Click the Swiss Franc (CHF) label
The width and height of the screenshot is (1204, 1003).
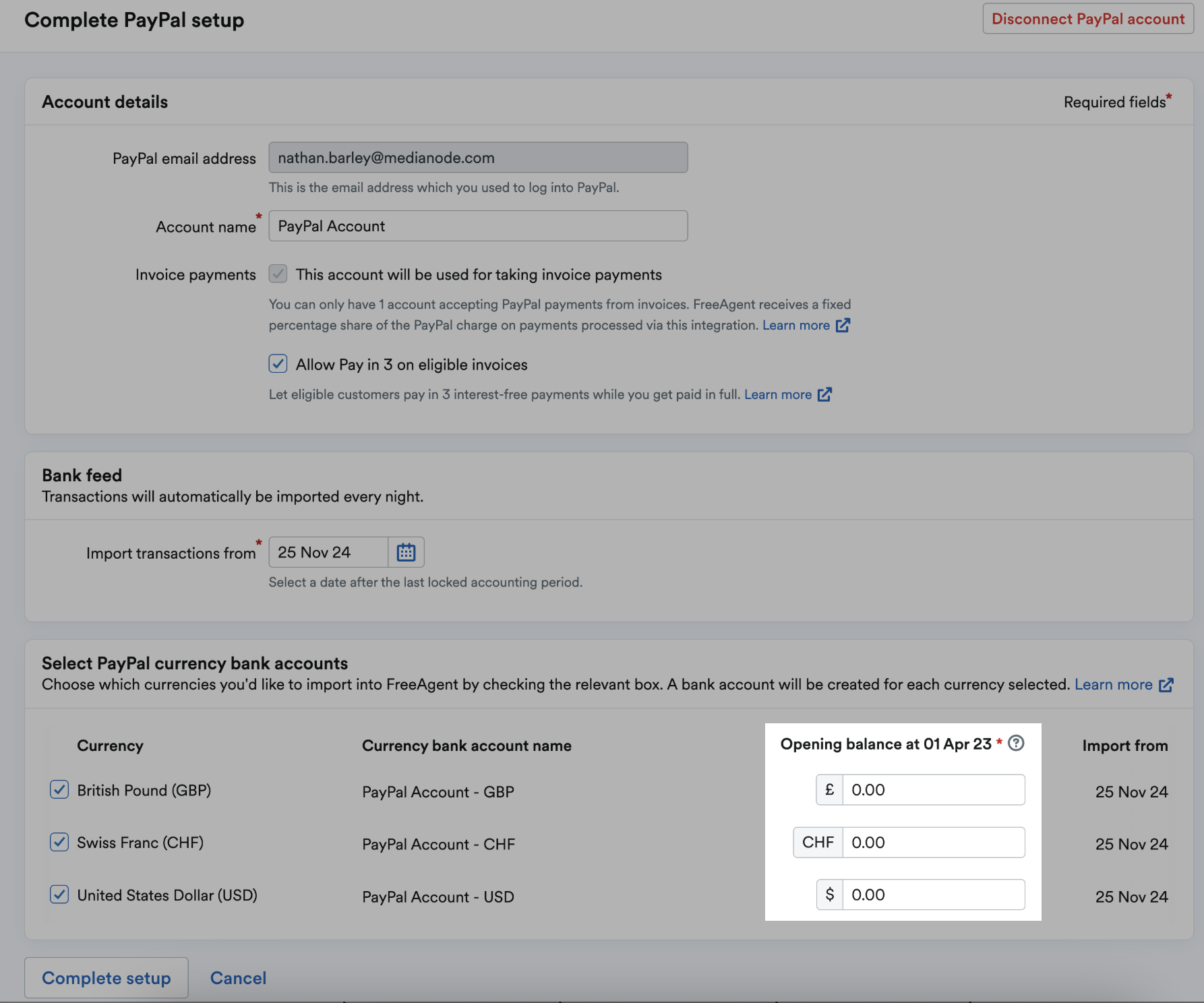click(x=140, y=843)
